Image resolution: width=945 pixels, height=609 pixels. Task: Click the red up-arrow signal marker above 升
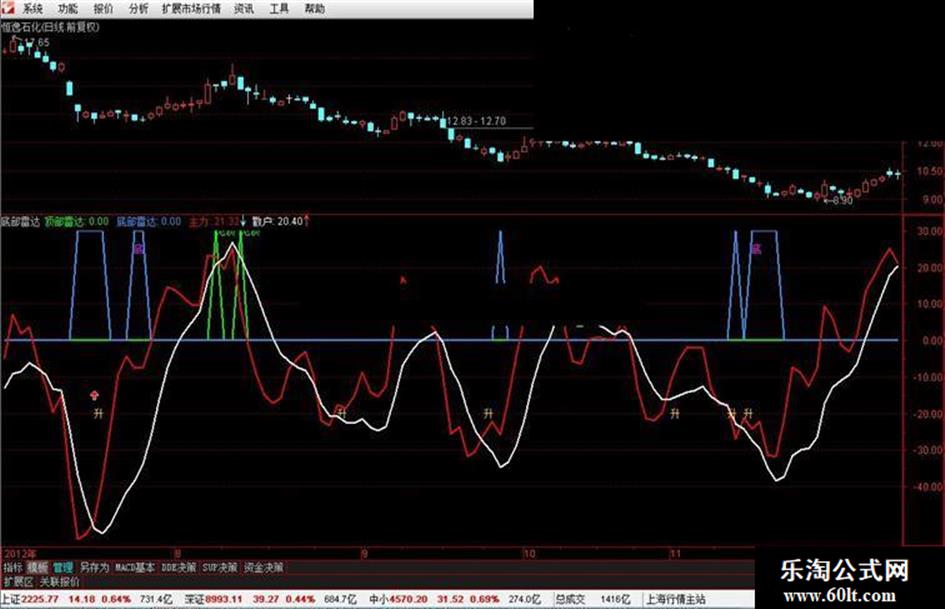tap(94, 396)
